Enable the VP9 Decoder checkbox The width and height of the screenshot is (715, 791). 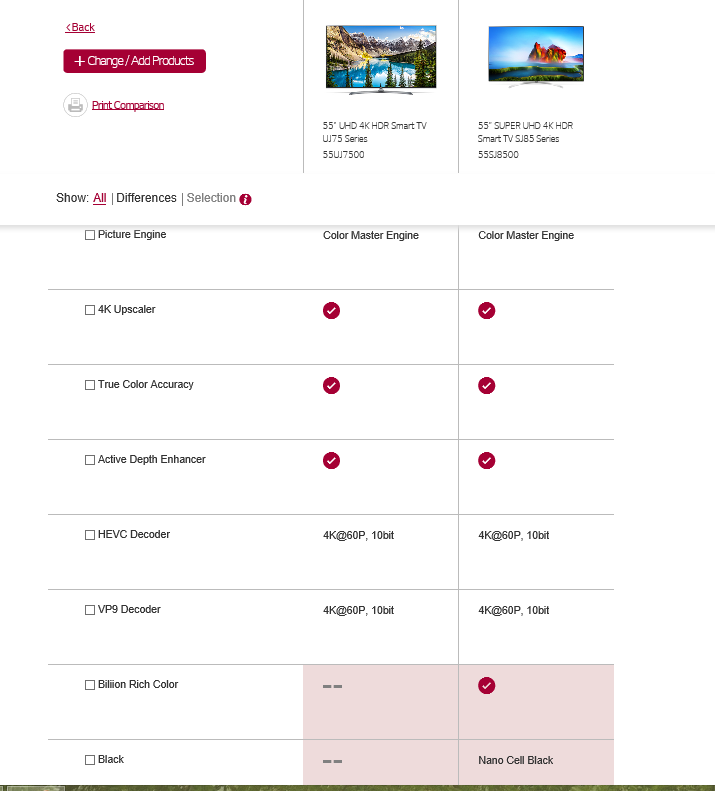(90, 610)
